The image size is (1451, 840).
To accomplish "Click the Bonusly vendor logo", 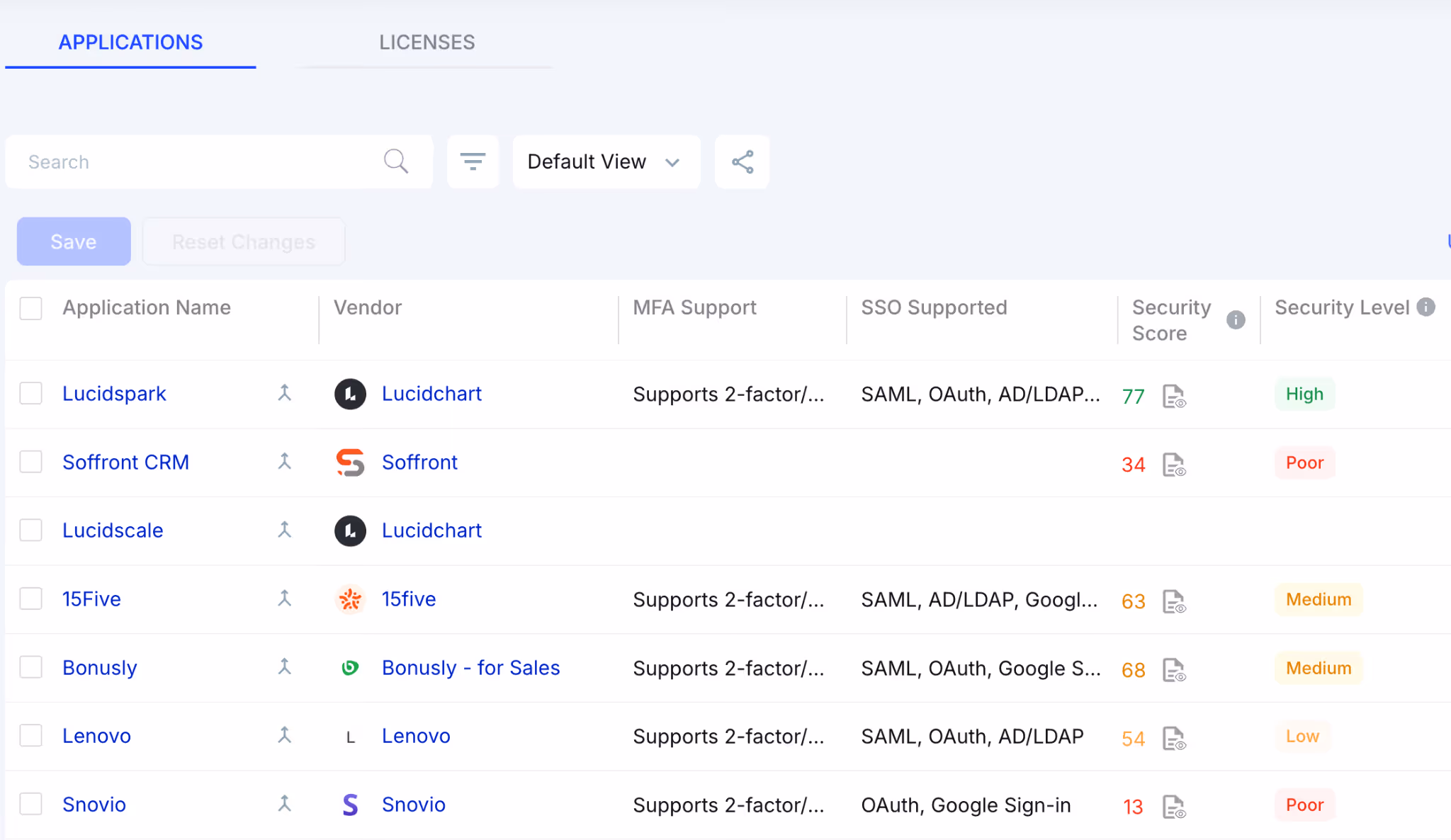I will pyautogui.click(x=350, y=668).
